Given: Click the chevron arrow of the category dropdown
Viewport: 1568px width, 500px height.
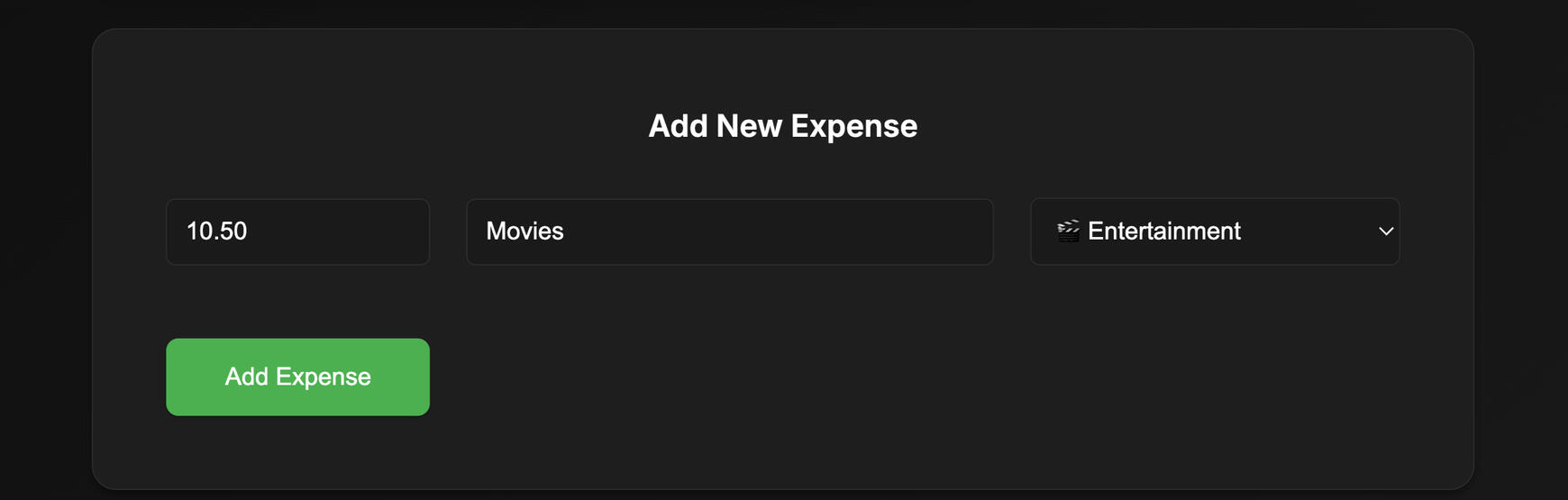Looking at the screenshot, I should 1386,232.
